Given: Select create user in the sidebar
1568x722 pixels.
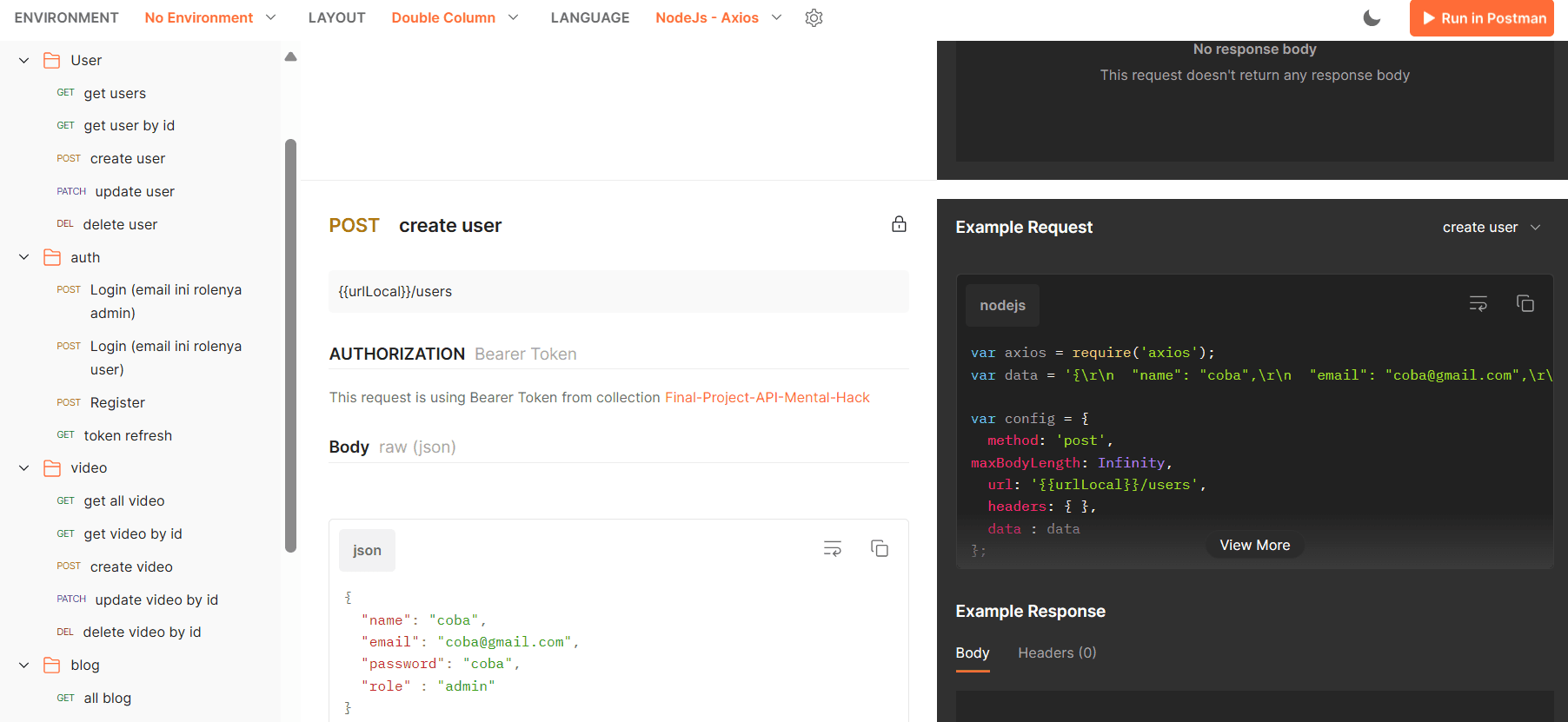Looking at the screenshot, I should pos(128,158).
